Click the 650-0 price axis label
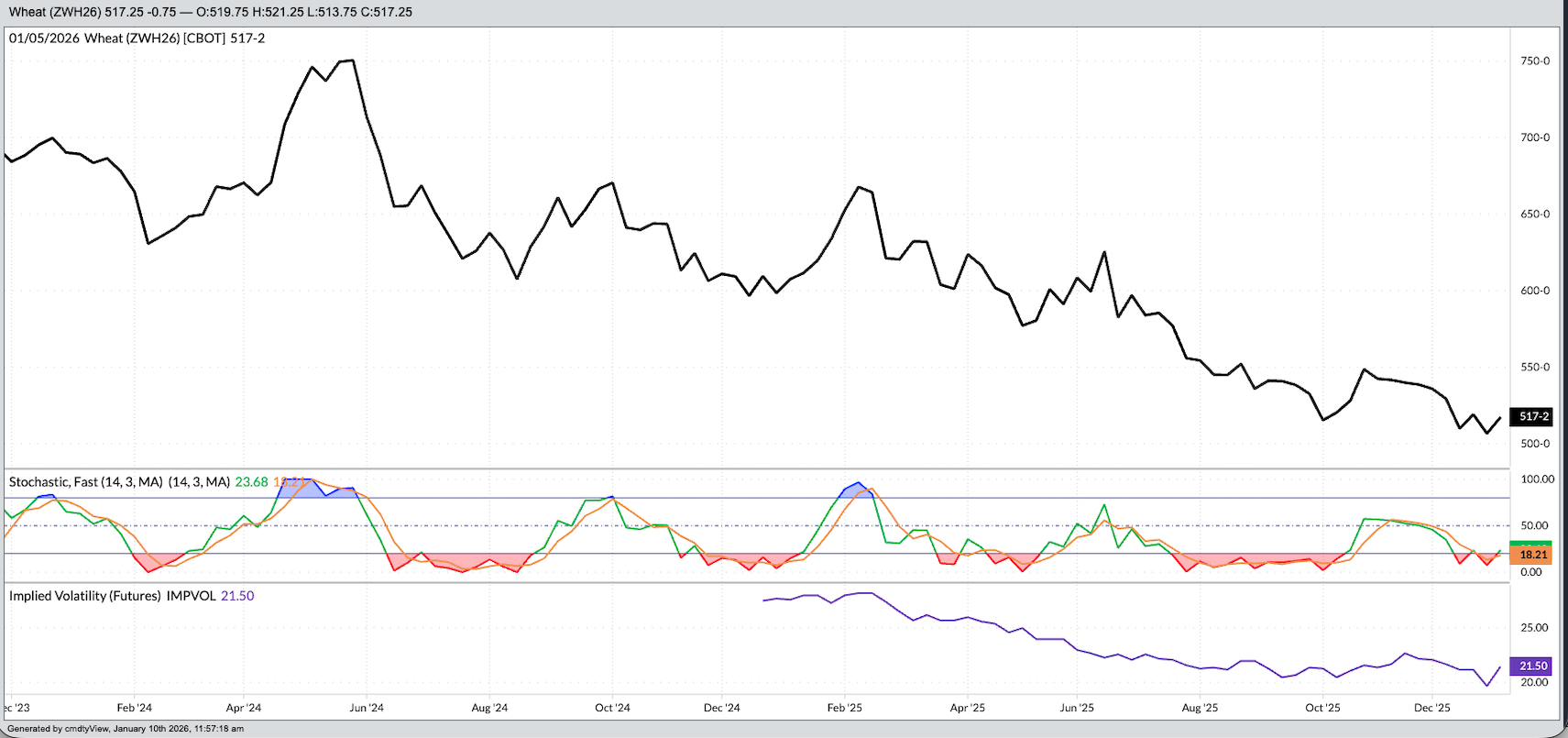 [x=1535, y=214]
